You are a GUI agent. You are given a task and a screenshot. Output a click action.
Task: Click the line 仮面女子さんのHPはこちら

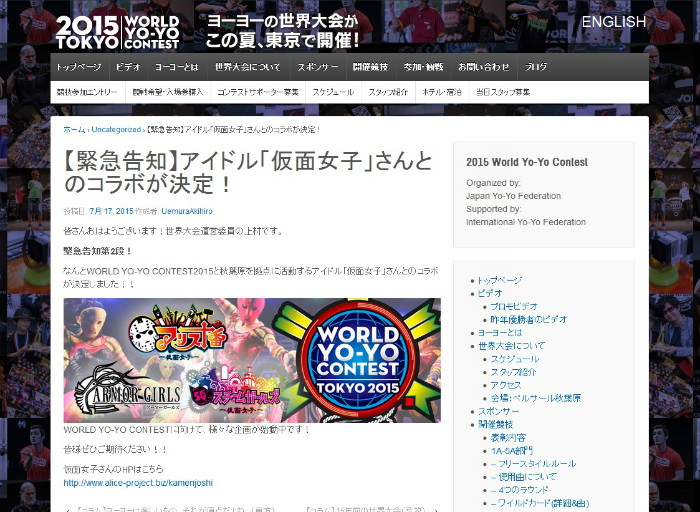(x=113, y=470)
